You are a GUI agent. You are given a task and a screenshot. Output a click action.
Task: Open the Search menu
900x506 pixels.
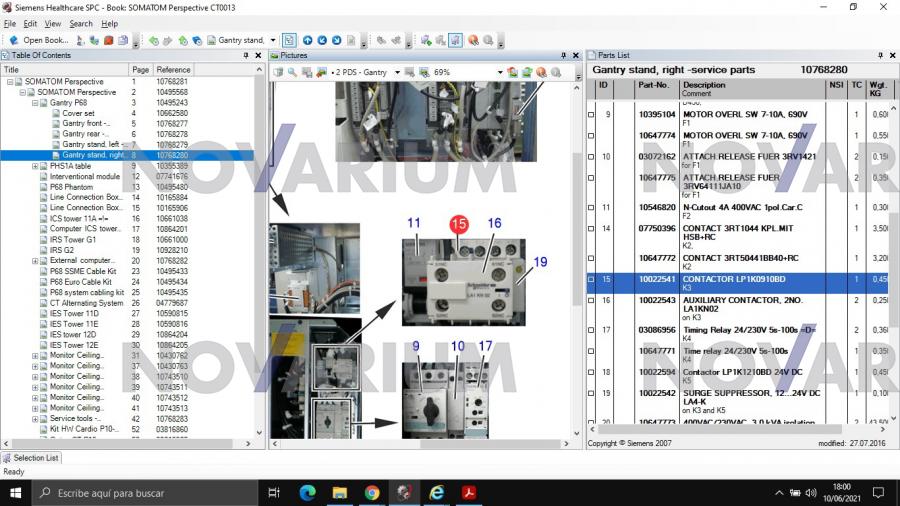click(x=81, y=23)
